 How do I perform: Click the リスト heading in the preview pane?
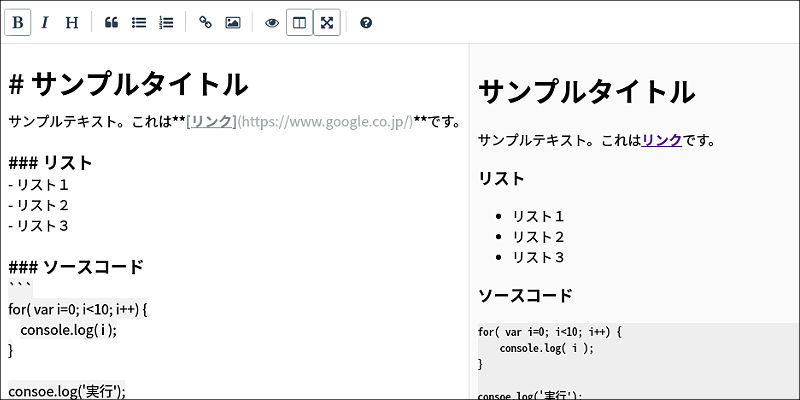(x=502, y=179)
